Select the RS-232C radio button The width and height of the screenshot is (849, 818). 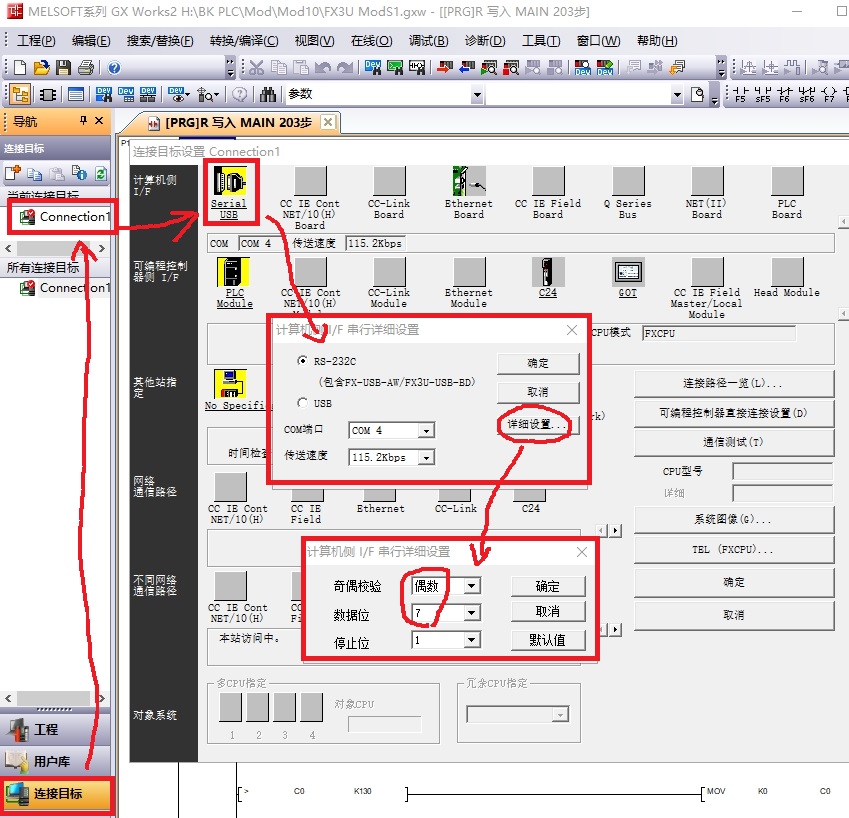point(303,362)
